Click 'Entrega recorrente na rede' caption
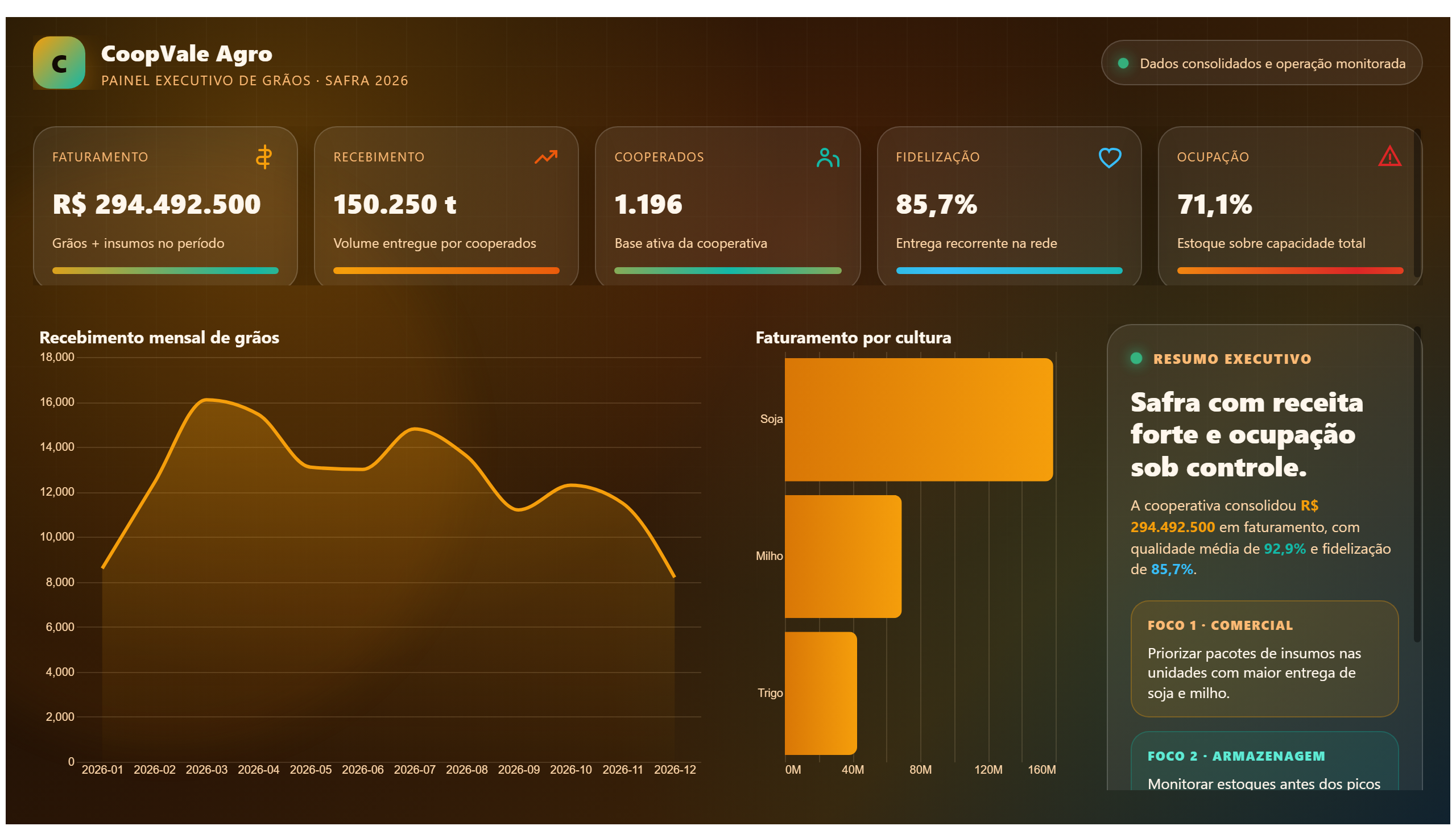1456x830 pixels. 977,243
